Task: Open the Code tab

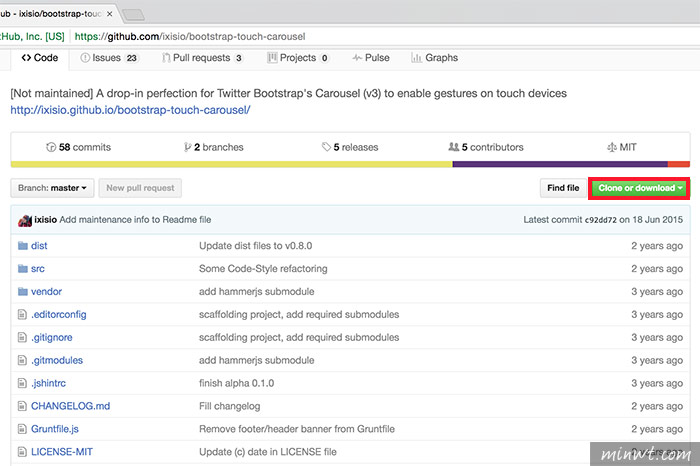Action: (40, 58)
